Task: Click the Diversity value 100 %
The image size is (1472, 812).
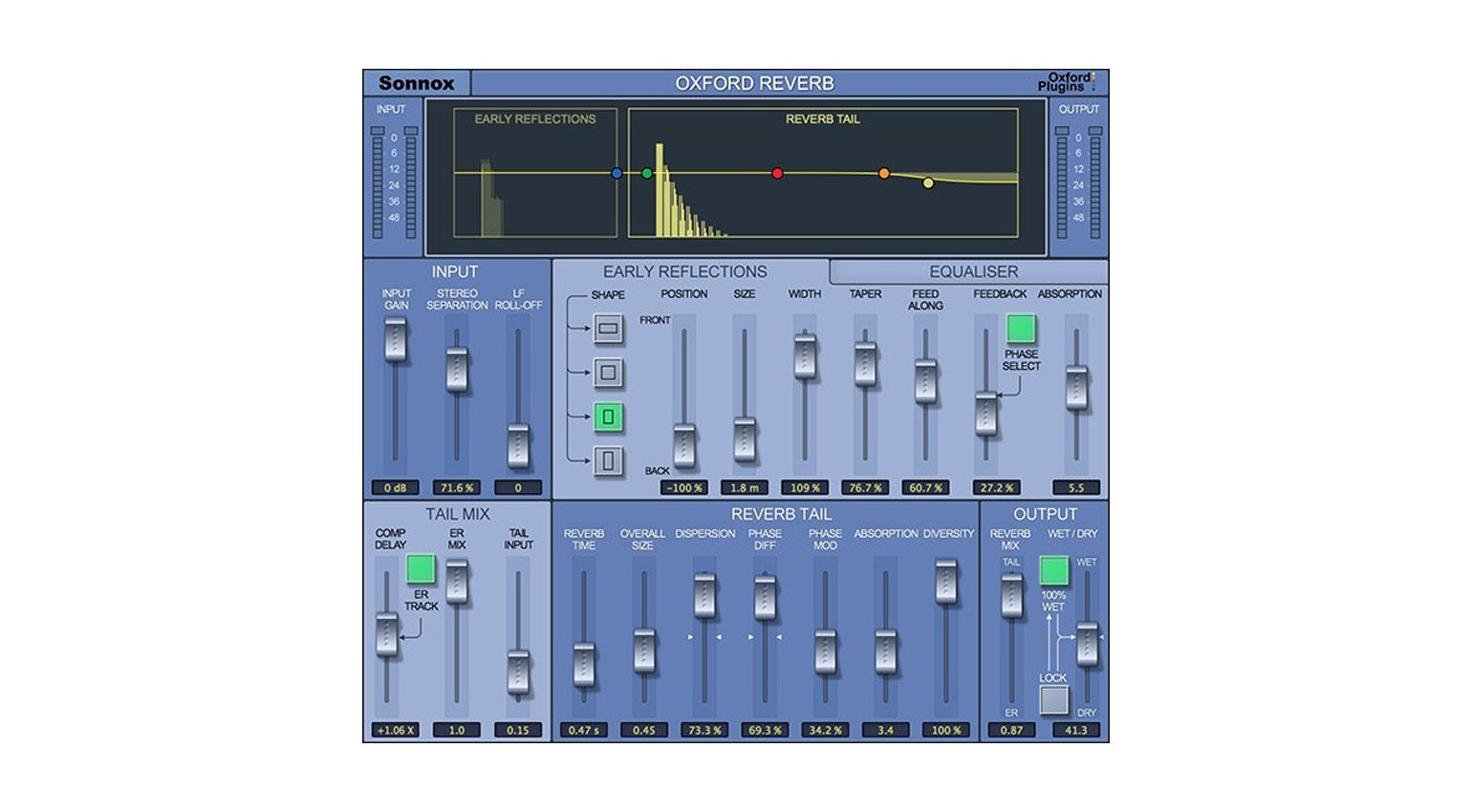Action: click(946, 731)
